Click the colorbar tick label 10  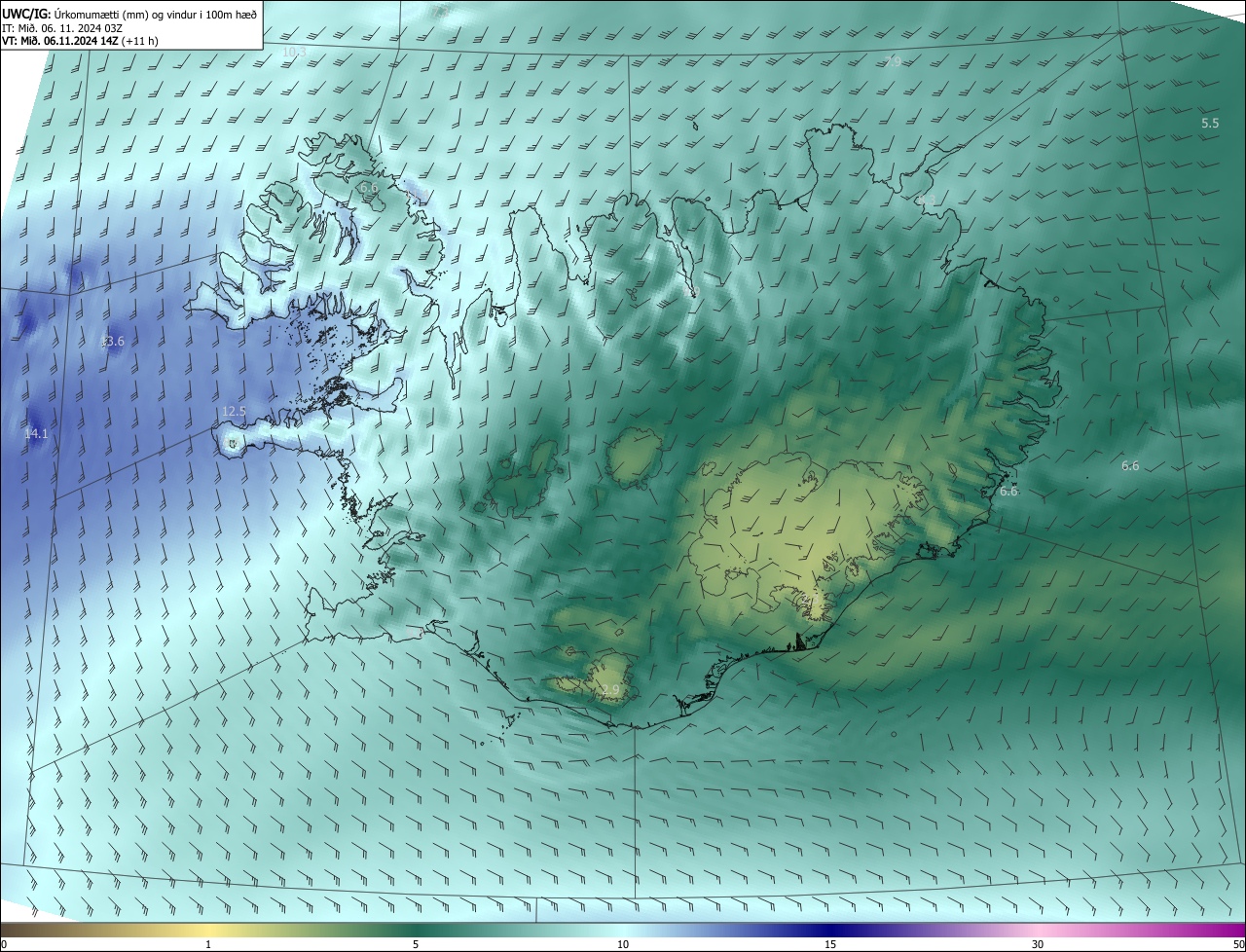point(623,945)
